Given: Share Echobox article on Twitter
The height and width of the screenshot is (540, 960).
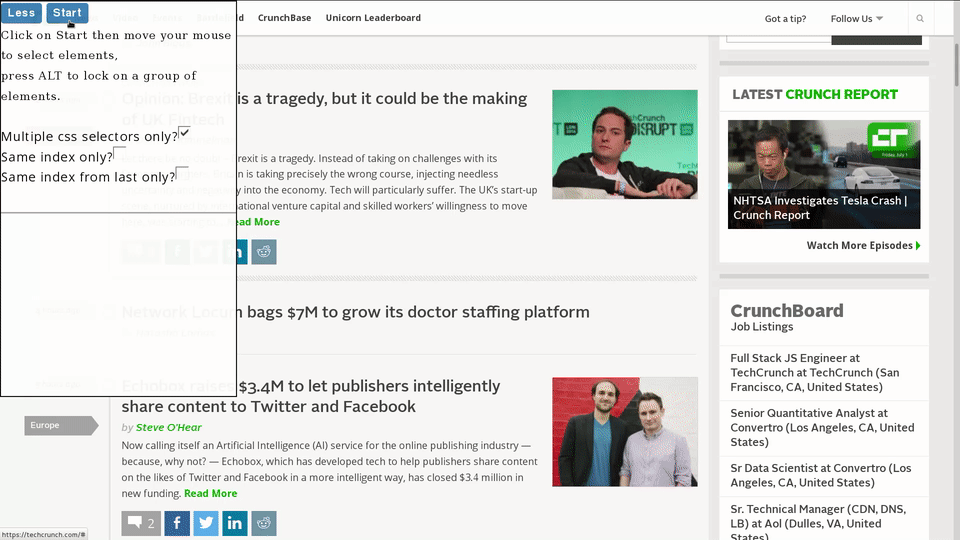Looking at the screenshot, I should [206, 523].
